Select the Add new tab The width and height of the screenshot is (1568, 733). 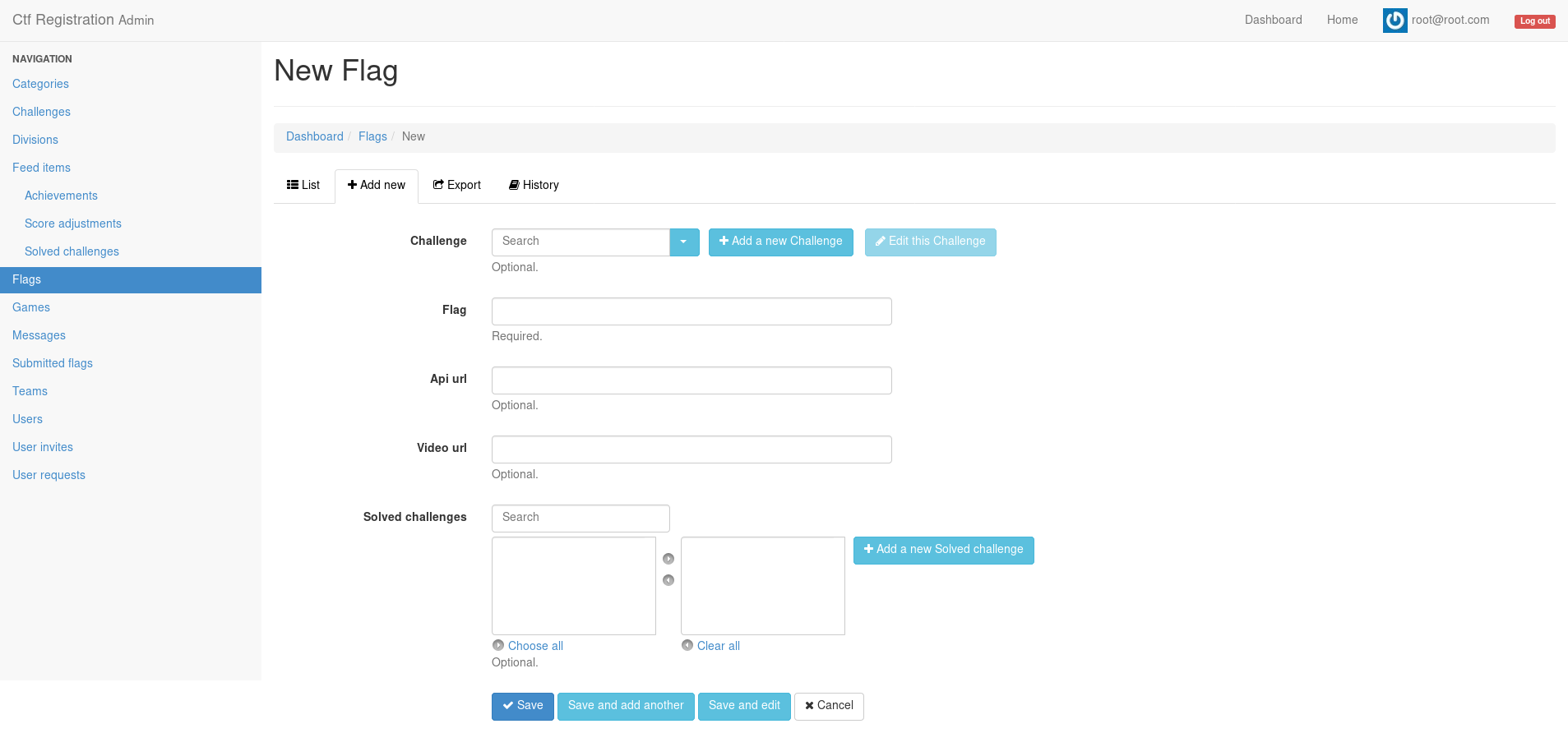[x=377, y=186]
